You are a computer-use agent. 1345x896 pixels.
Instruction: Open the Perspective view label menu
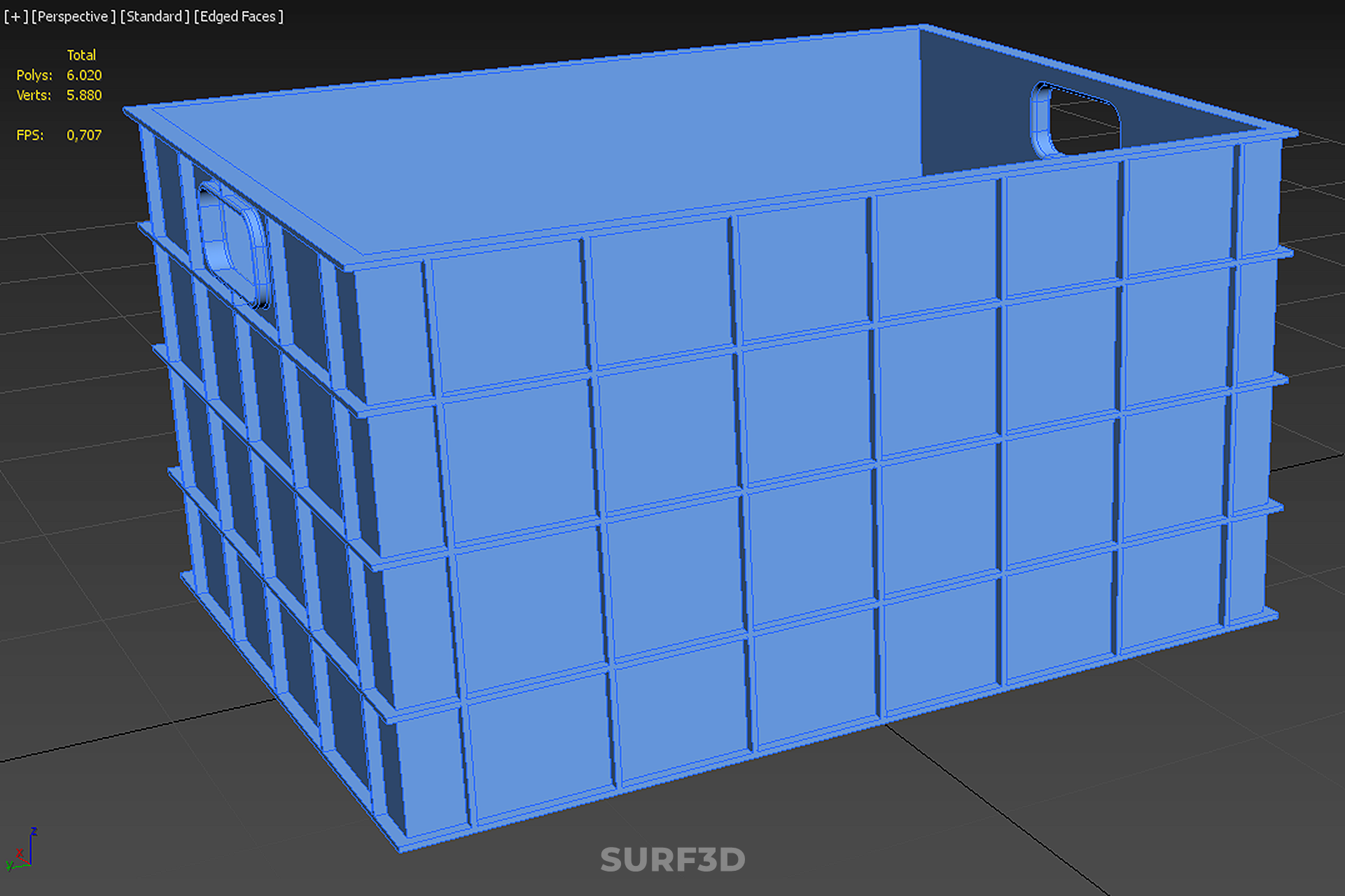[73, 16]
